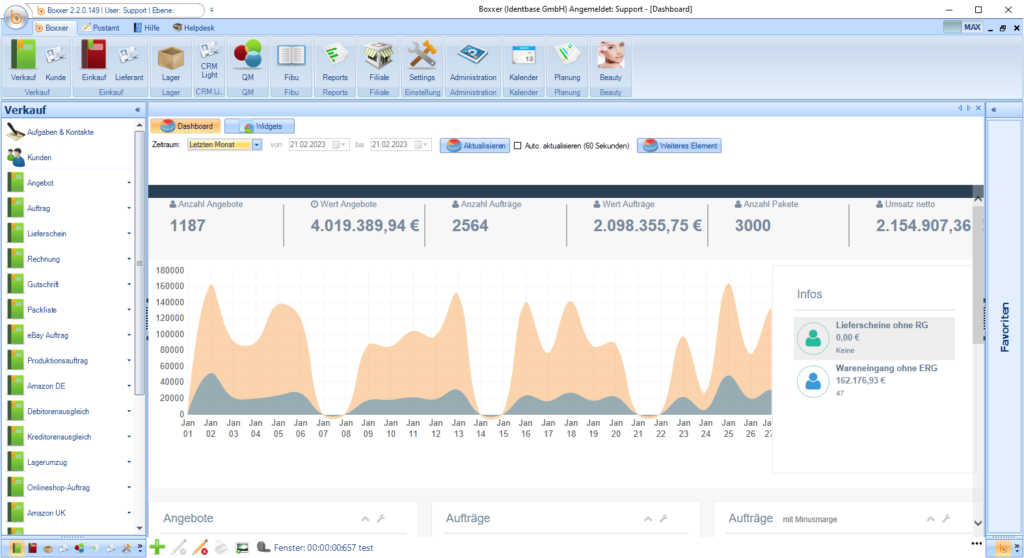
Task: Open the Zeitraum Letzten Monat dropdown
Action: (x=257, y=145)
